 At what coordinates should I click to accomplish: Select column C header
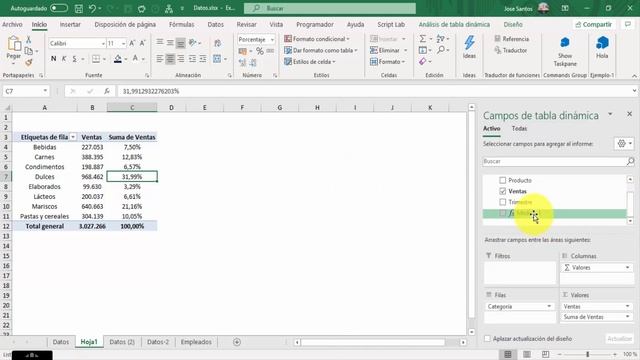tap(132, 108)
